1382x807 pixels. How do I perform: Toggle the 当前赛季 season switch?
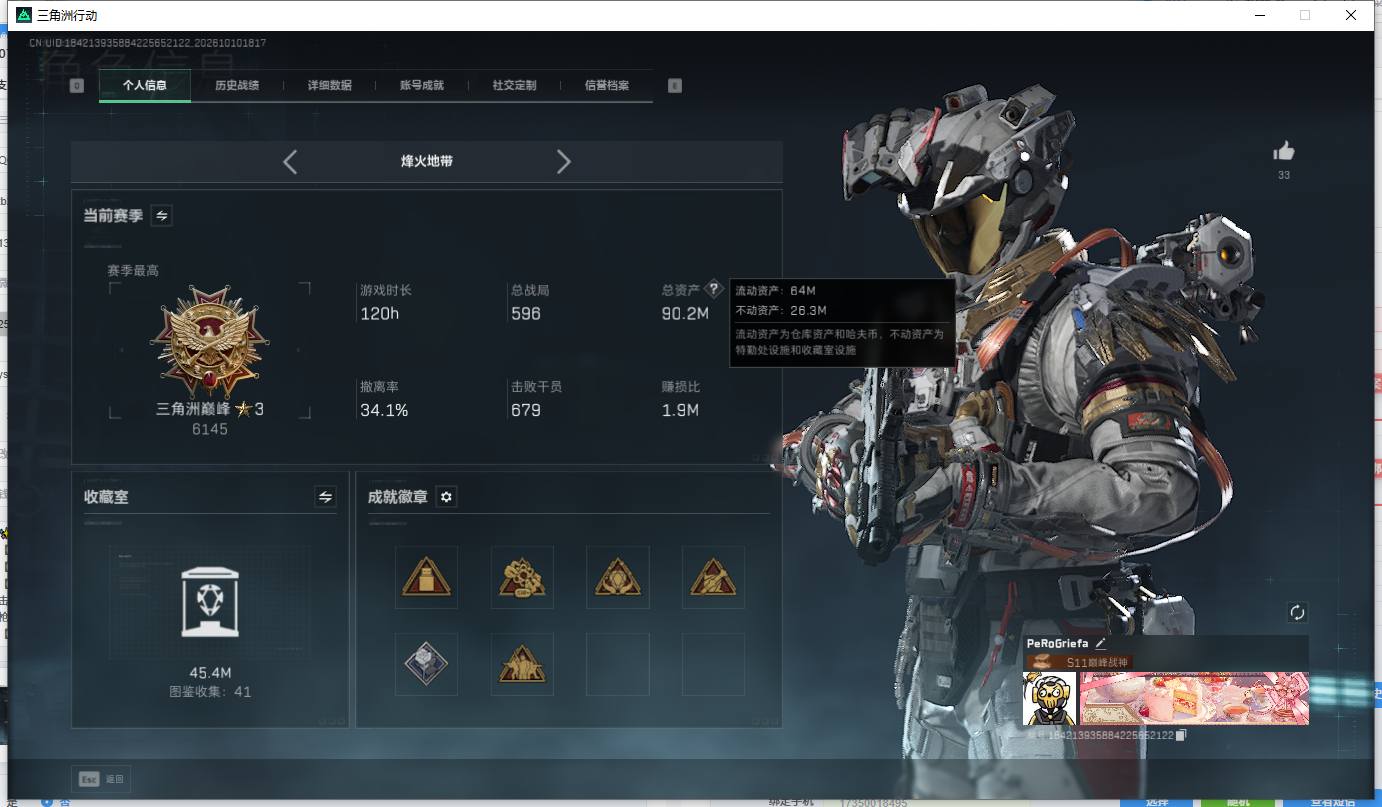161,215
